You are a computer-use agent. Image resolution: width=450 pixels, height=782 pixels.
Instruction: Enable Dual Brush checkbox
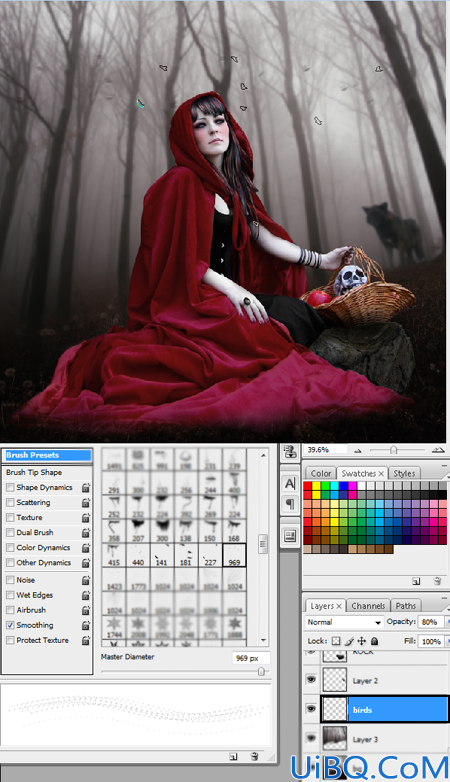[x=10, y=532]
